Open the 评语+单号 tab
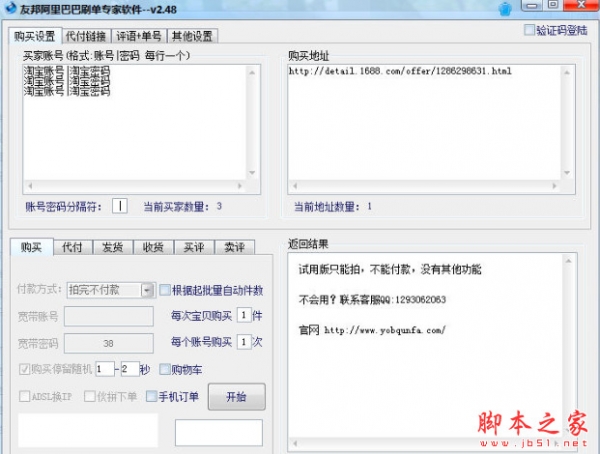Viewport: 600px width, 454px height. click(x=139, y=36)
